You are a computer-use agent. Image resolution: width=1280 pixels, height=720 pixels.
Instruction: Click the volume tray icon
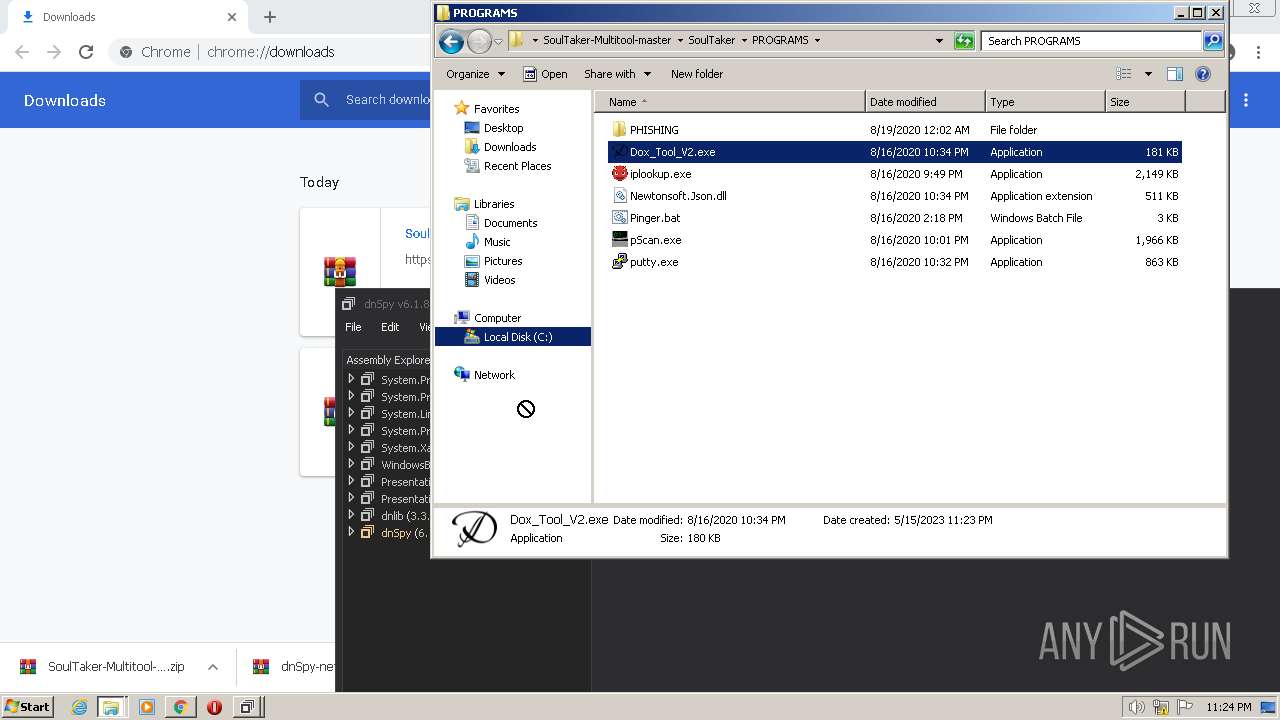(x=1137, y=707)
